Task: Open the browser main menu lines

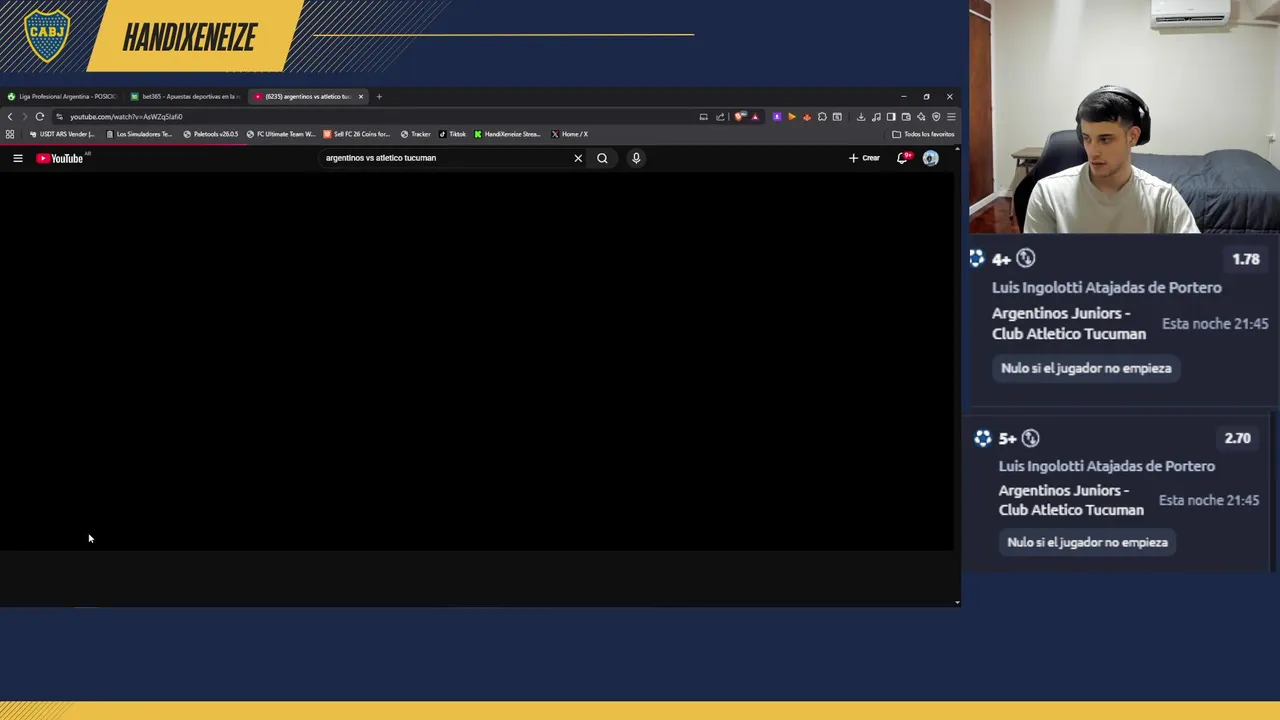Action: [951, 117]
